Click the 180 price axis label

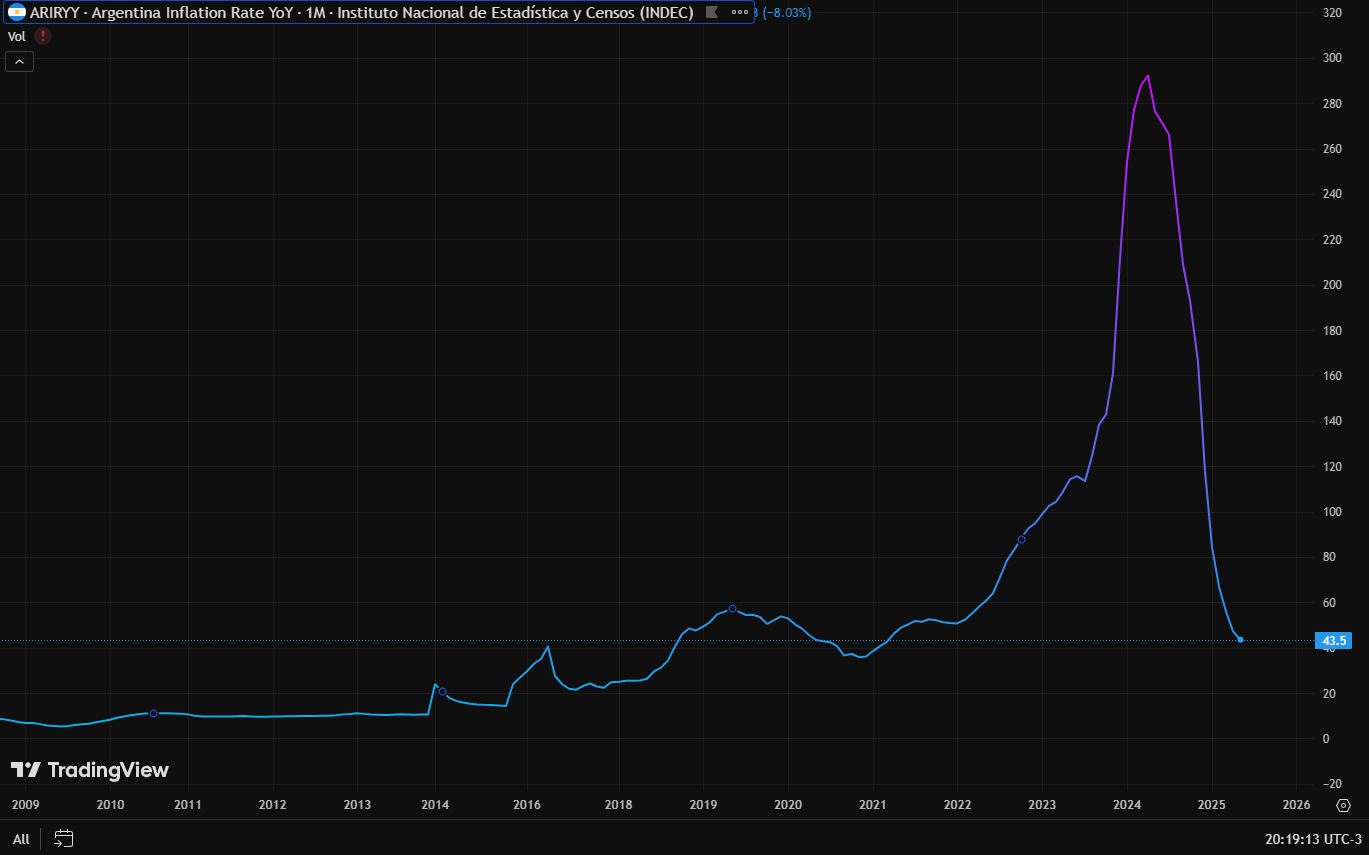(1332, 331)
